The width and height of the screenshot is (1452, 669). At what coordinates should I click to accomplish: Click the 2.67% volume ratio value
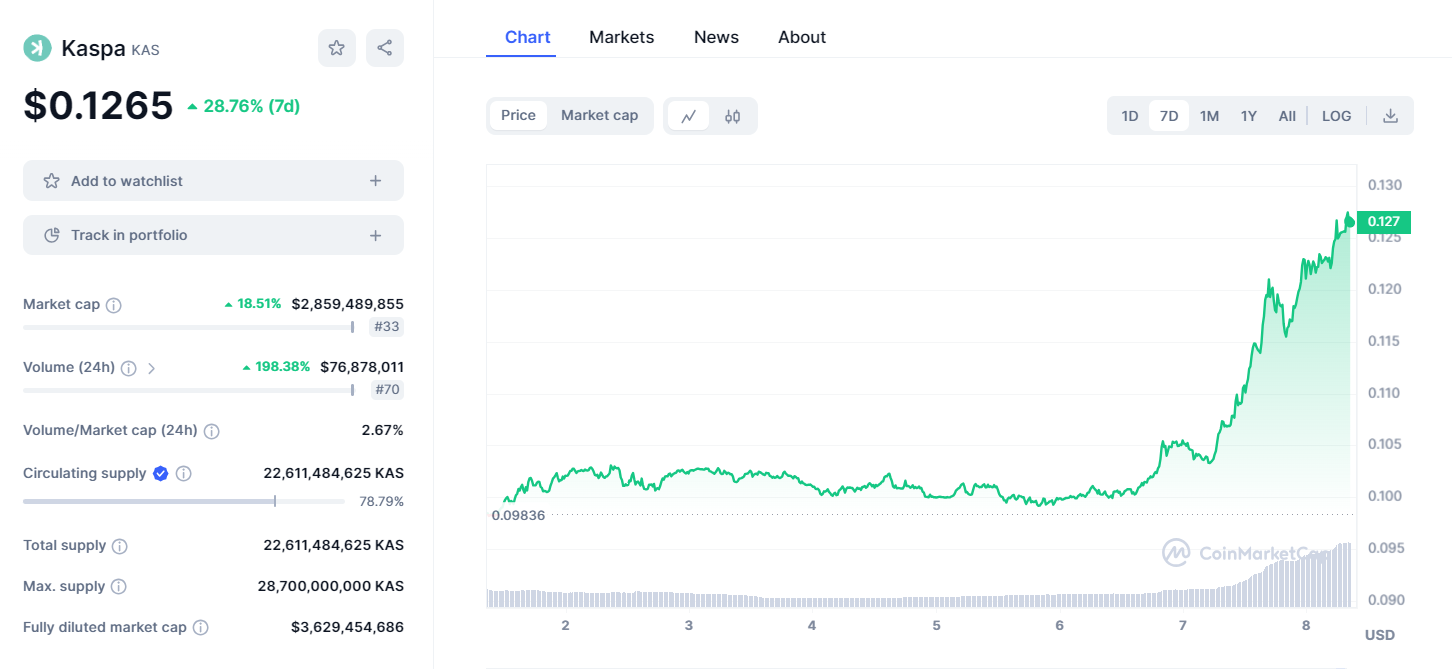(x=383, y=430)
